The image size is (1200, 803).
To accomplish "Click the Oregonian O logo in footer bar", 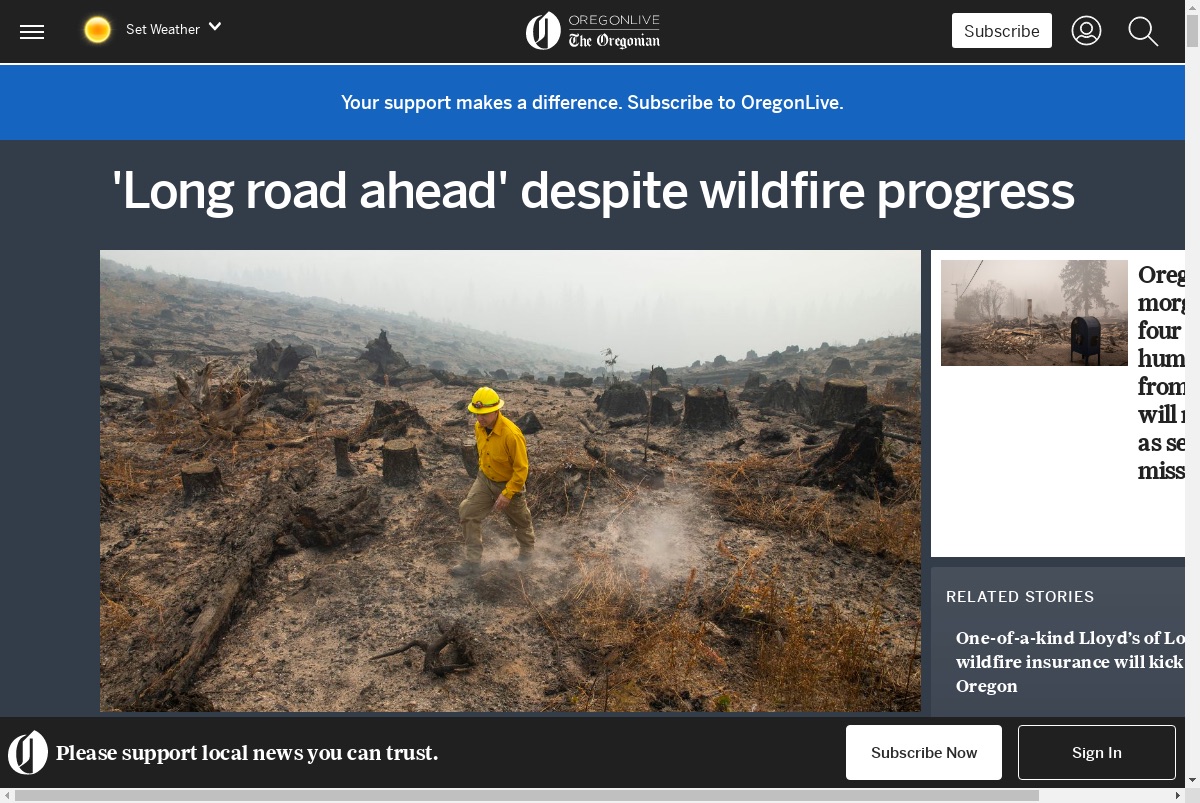I will pos(28,753).
